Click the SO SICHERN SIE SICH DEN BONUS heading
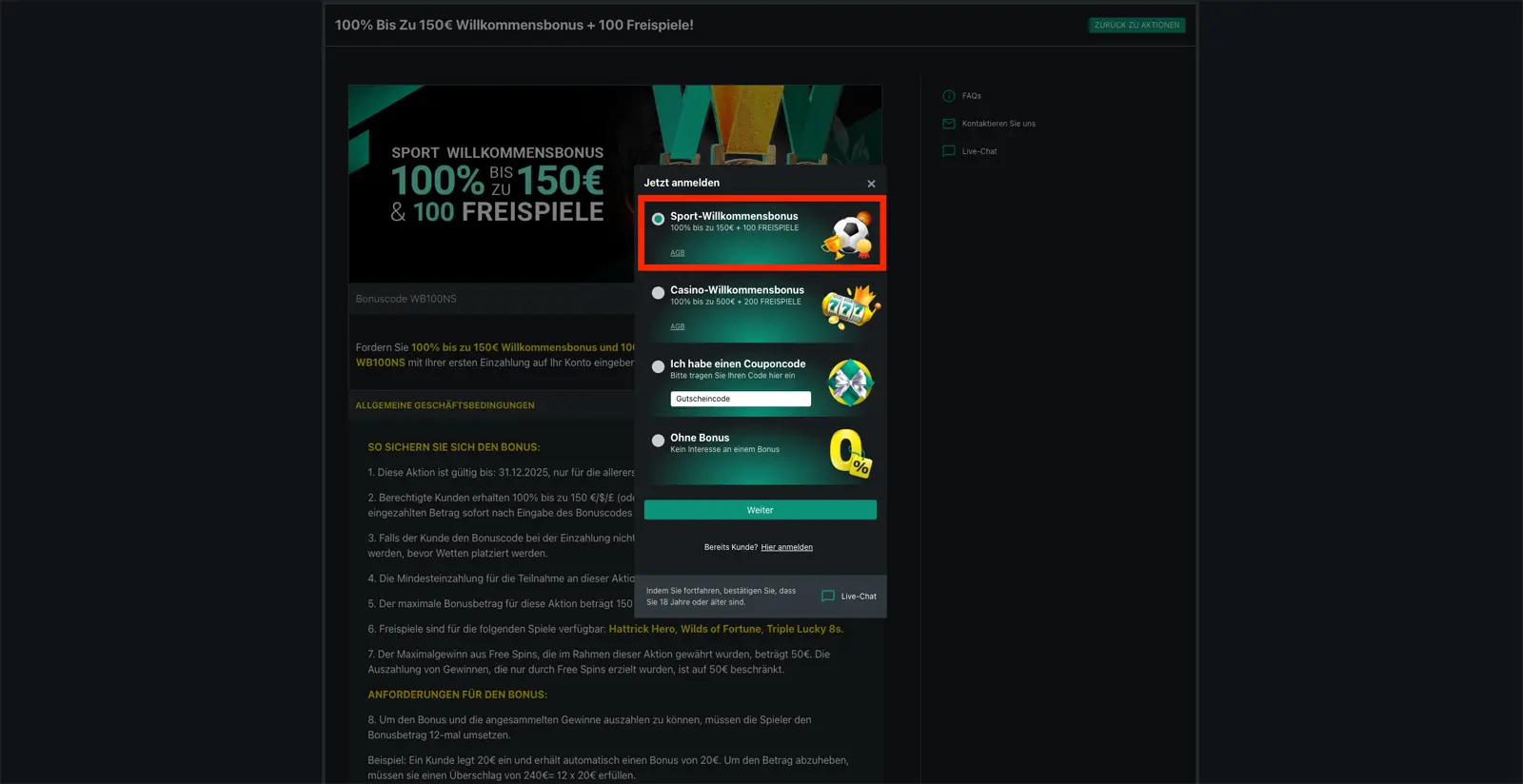 click(454, 447)
